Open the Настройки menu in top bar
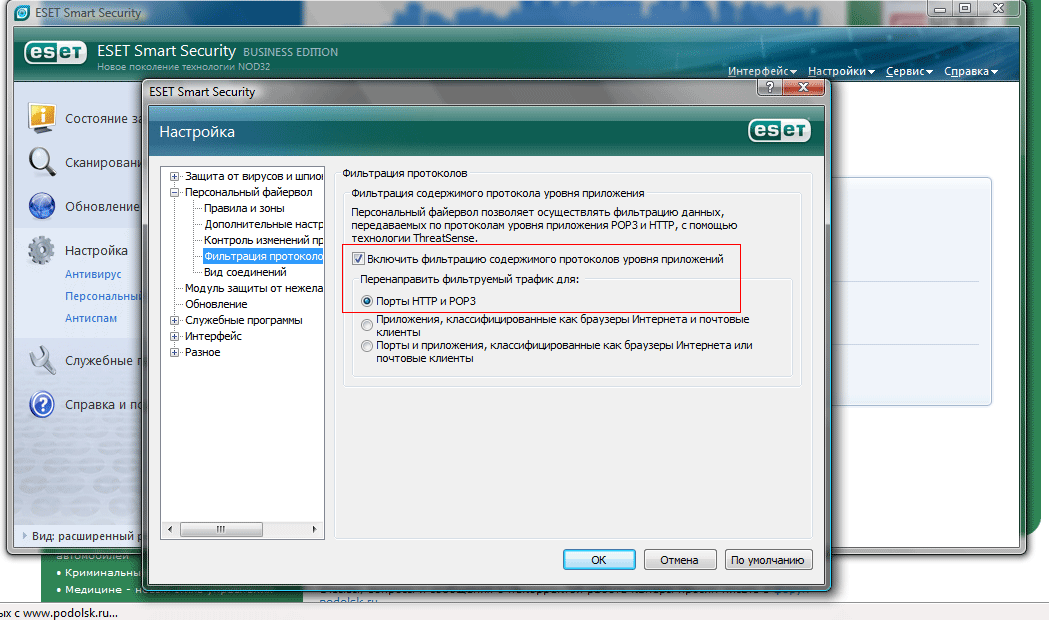 840,71
